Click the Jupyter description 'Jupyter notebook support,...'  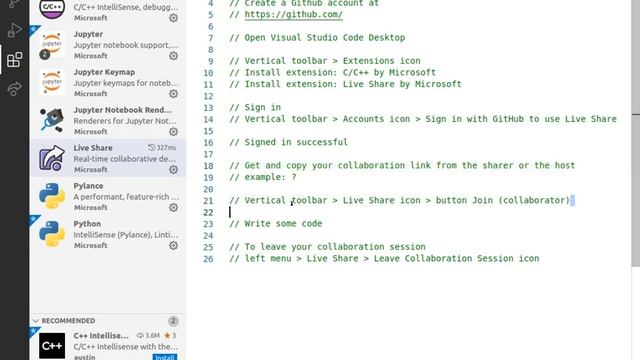pyautogui.click(x=126, y=45)
